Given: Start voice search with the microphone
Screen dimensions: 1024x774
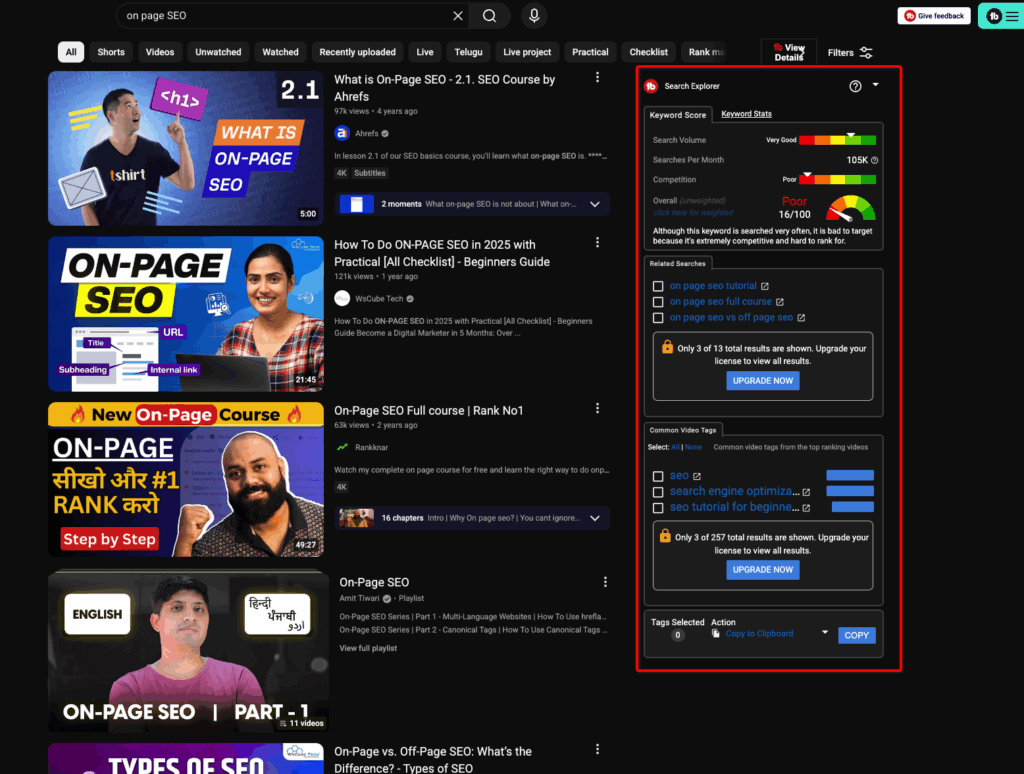Looking at the screenshot, I should click(534, 16).
